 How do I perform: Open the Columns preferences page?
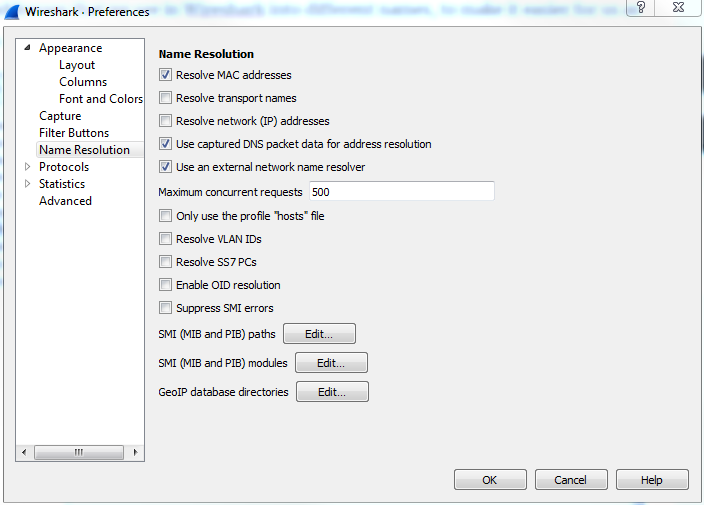click(x=83, y=82)
